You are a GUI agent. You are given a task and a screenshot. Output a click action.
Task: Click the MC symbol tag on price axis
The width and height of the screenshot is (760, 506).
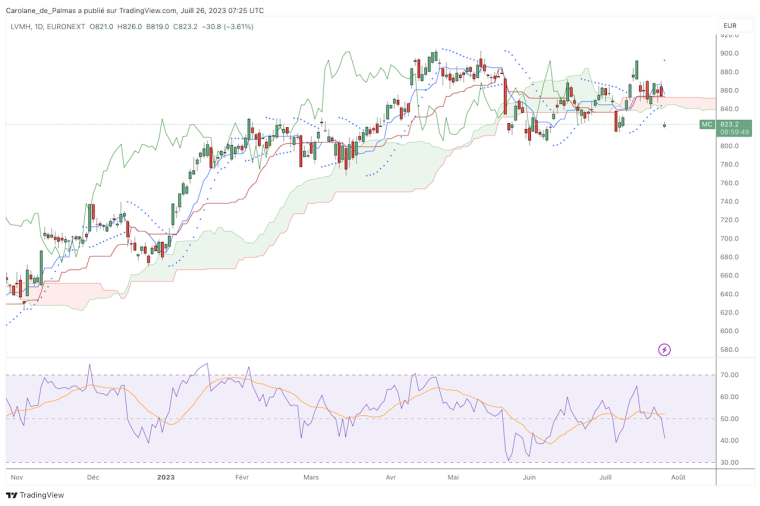pos(706,123)
